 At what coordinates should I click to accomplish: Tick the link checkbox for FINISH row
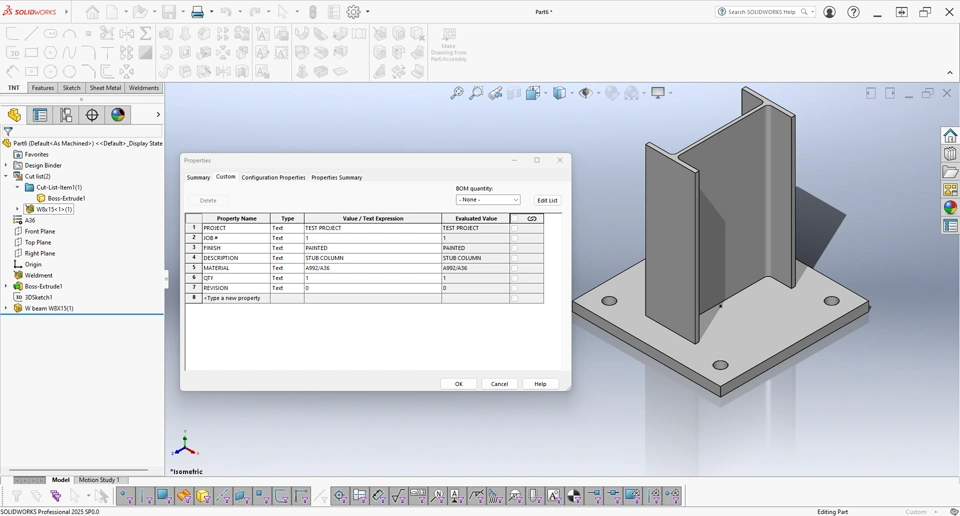pyautogui.click(x=515, y=248)
